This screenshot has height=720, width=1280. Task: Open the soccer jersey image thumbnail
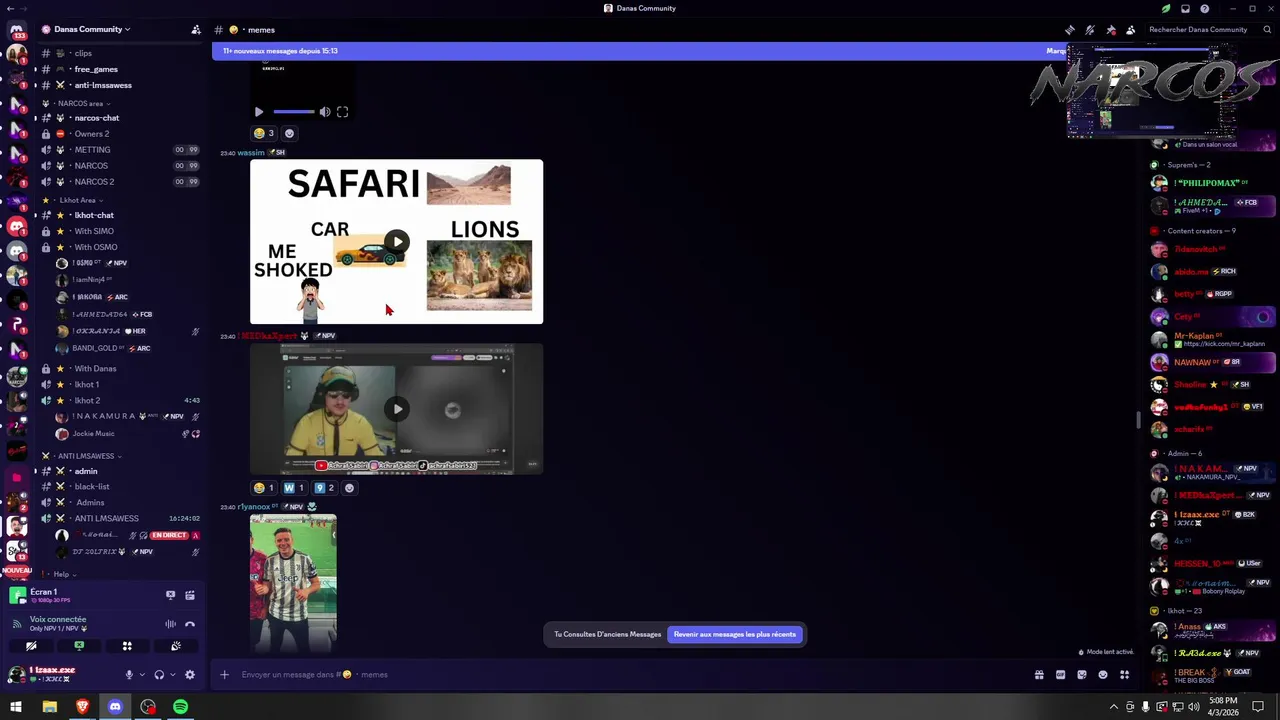tap(293, 584)
